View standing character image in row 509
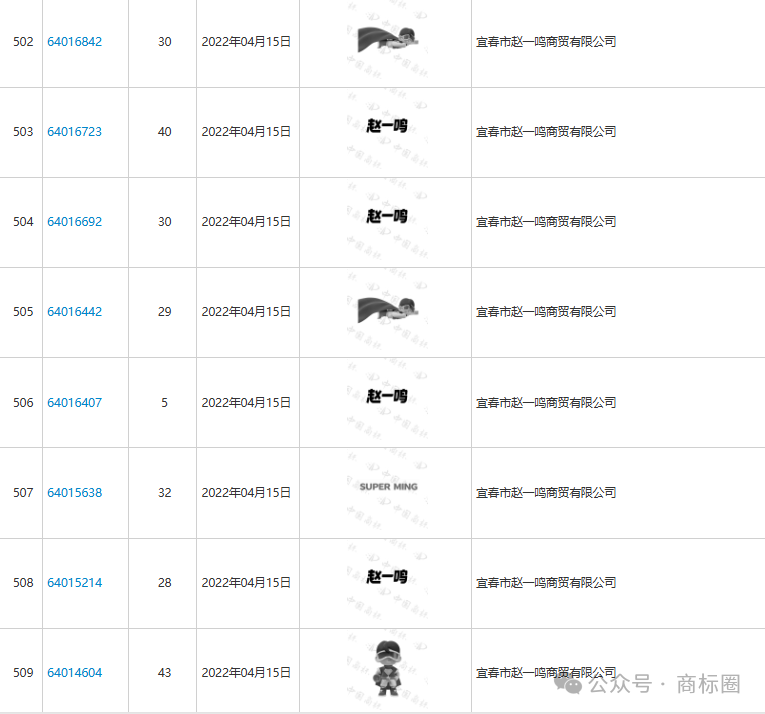This screenshot has height=714, width=765. click(x=388, y=668)
